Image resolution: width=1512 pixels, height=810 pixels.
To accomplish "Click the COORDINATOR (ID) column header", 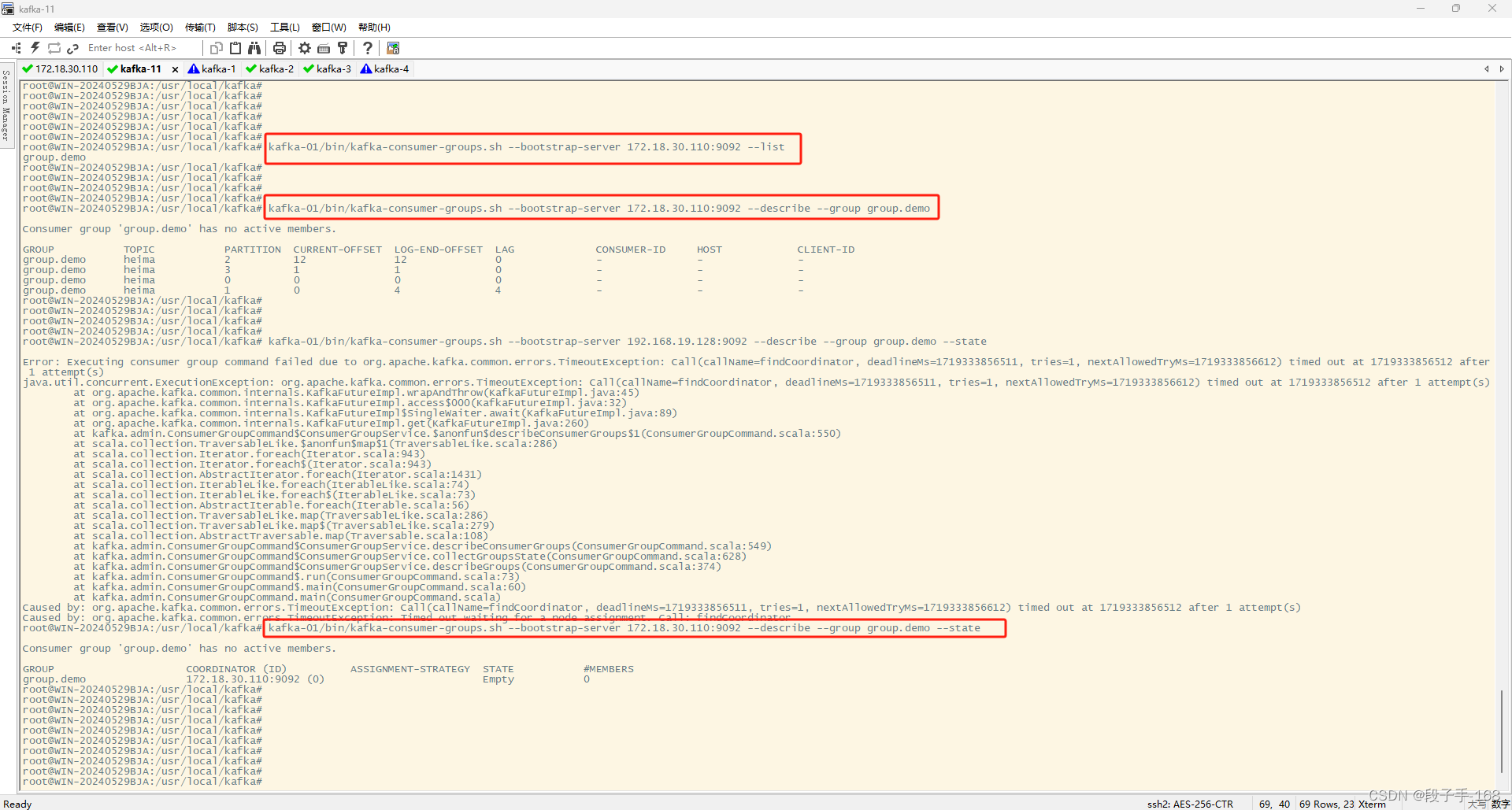I will pyautogui.click(x=236, y=669).
